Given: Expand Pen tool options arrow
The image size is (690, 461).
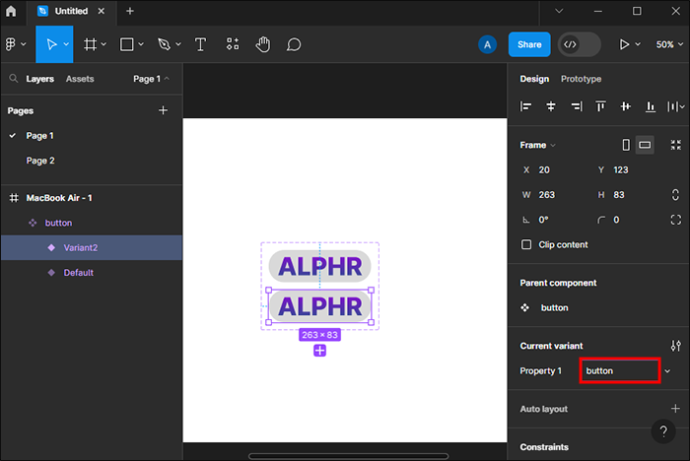Looking at the screenshot, I should click(178, 44).
